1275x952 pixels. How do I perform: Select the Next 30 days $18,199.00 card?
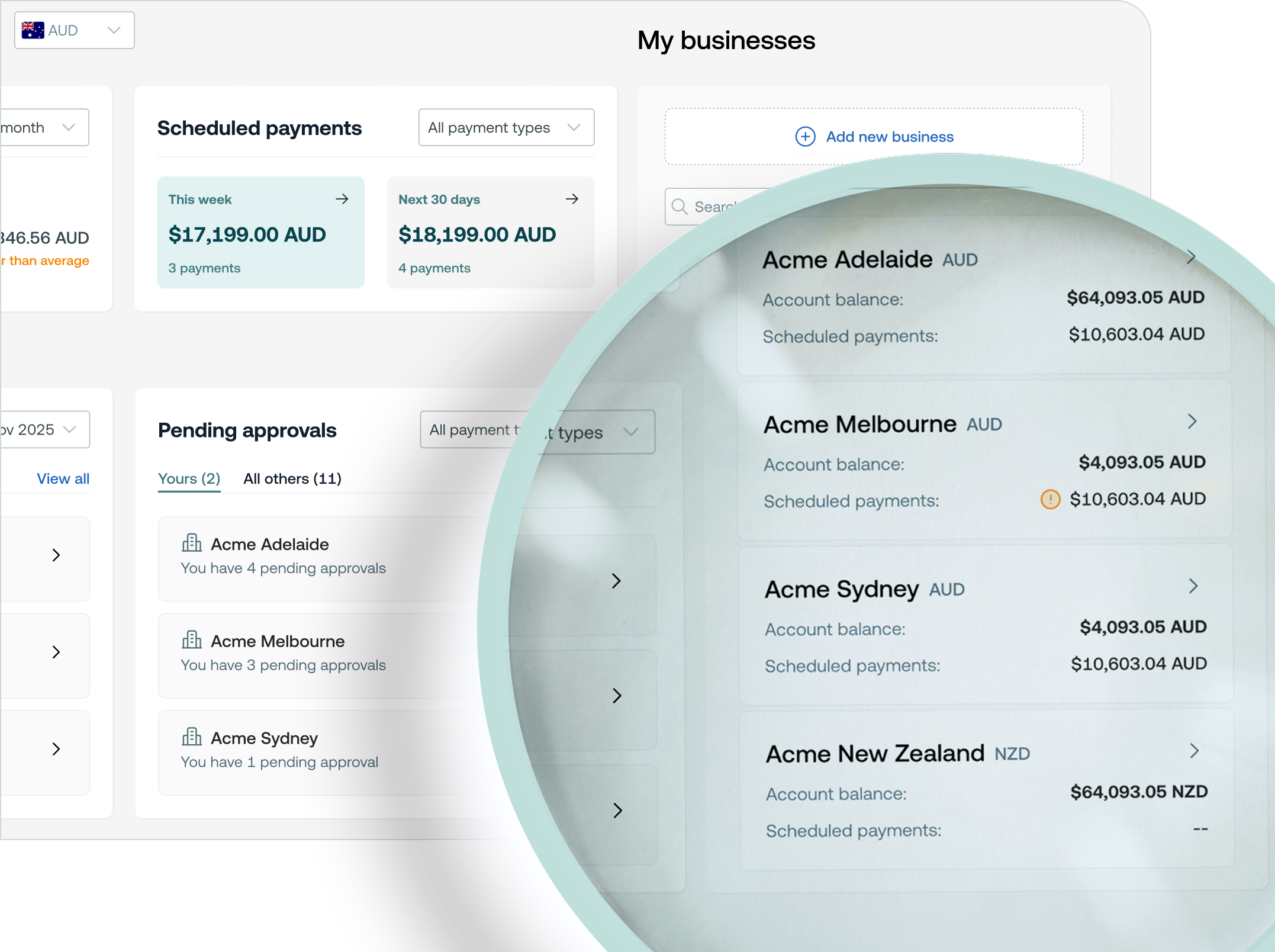[x=491, y=232]
